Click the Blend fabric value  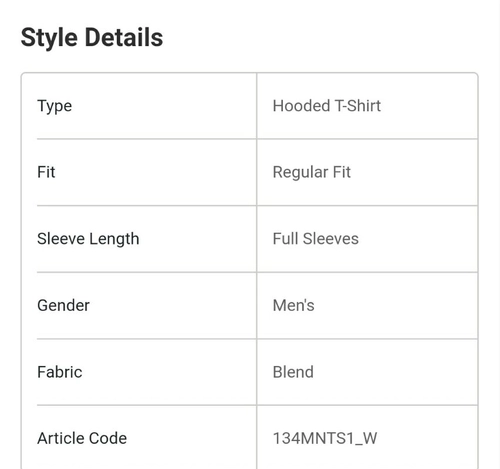click(x=293, y=372)
